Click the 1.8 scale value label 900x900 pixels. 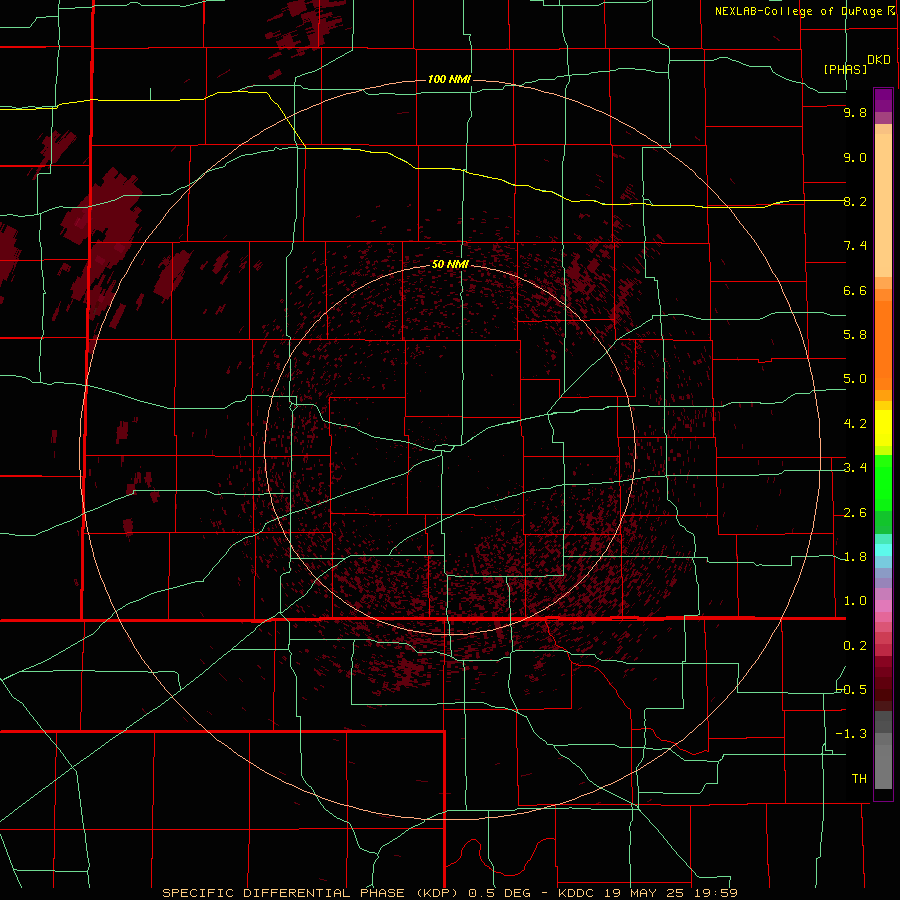click(855, 557)
